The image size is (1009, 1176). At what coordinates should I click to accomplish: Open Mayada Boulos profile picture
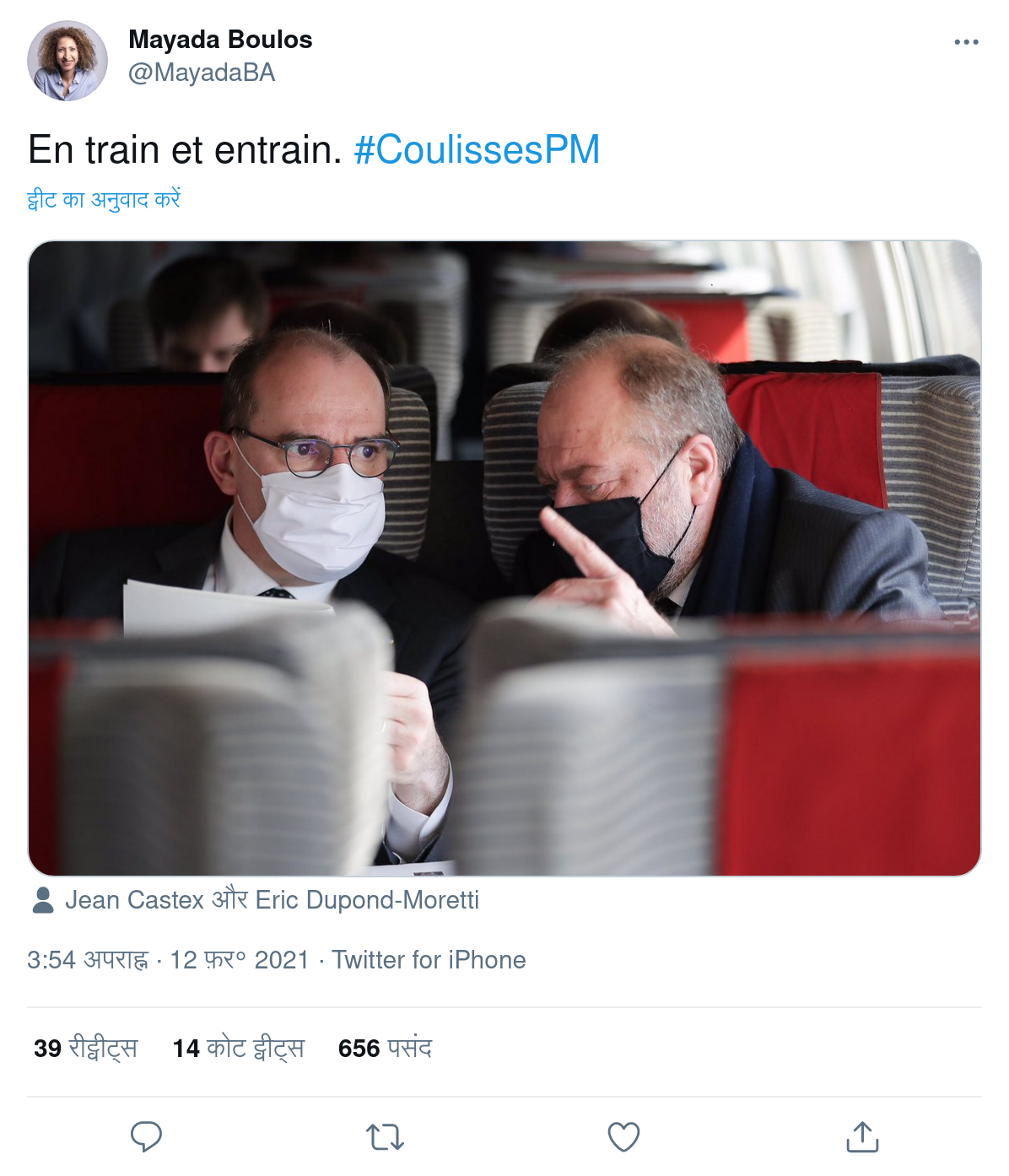[67, 61]
